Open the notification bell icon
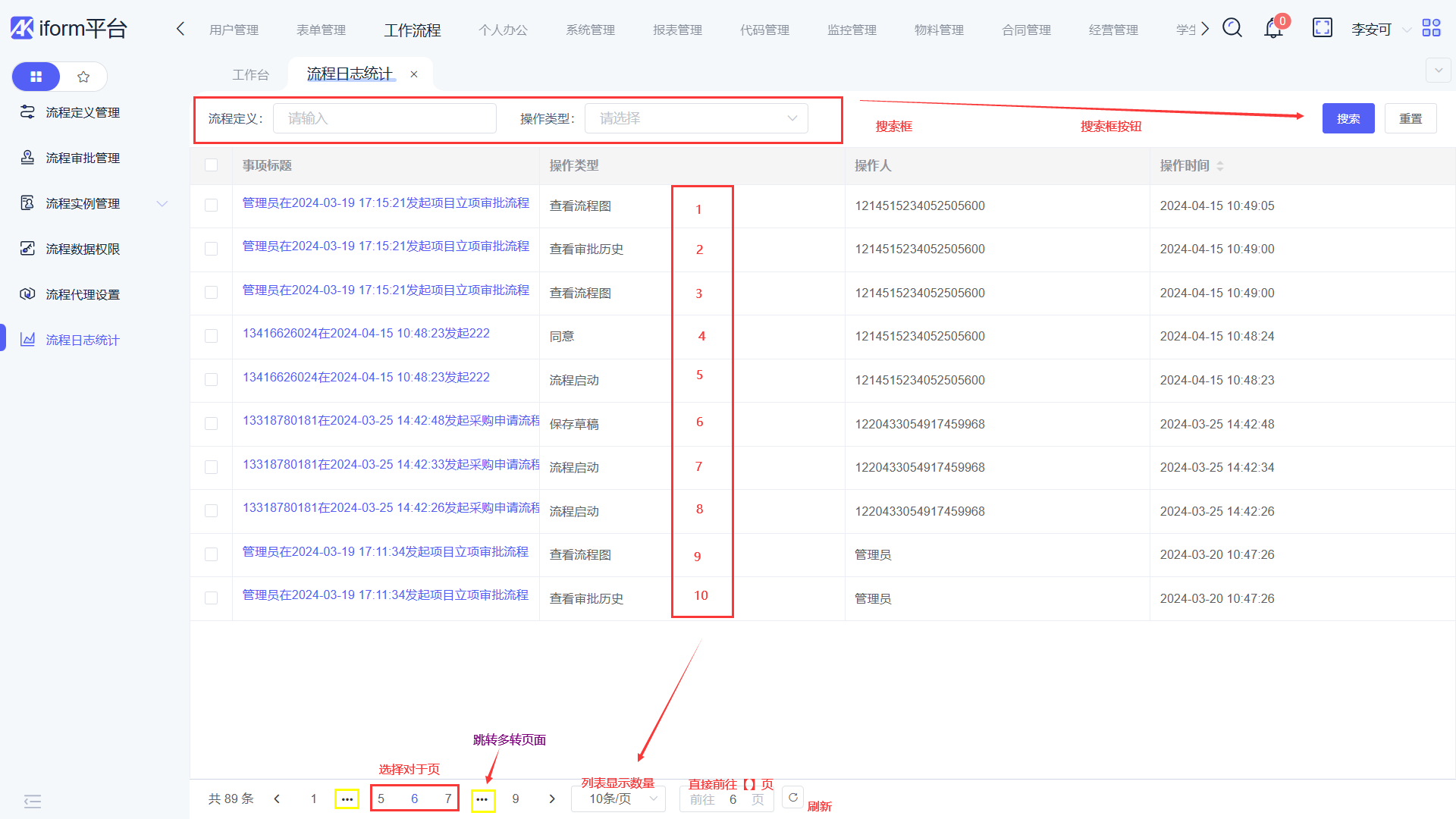This screenshot has width=1456, height=819. (x=1273, y=29)
